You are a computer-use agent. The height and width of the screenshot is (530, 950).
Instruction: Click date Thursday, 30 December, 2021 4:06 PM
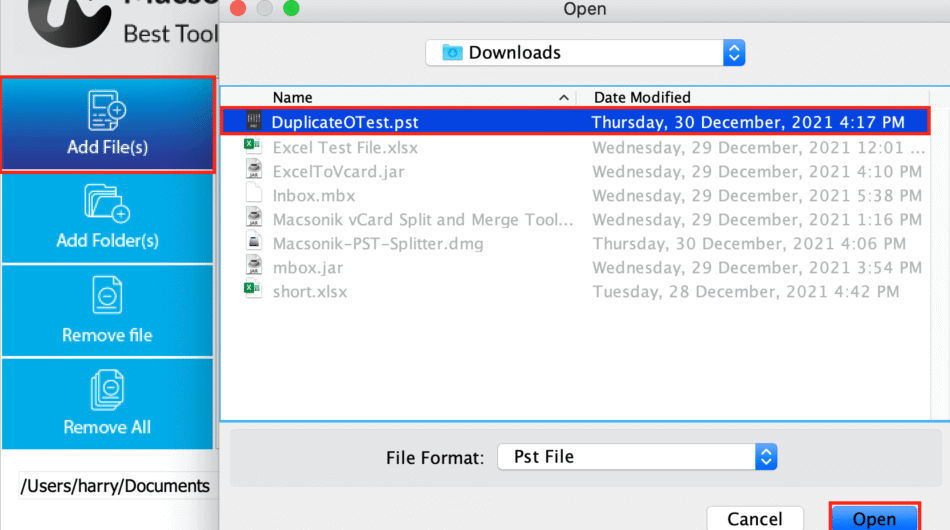click(x=749, y=243)
